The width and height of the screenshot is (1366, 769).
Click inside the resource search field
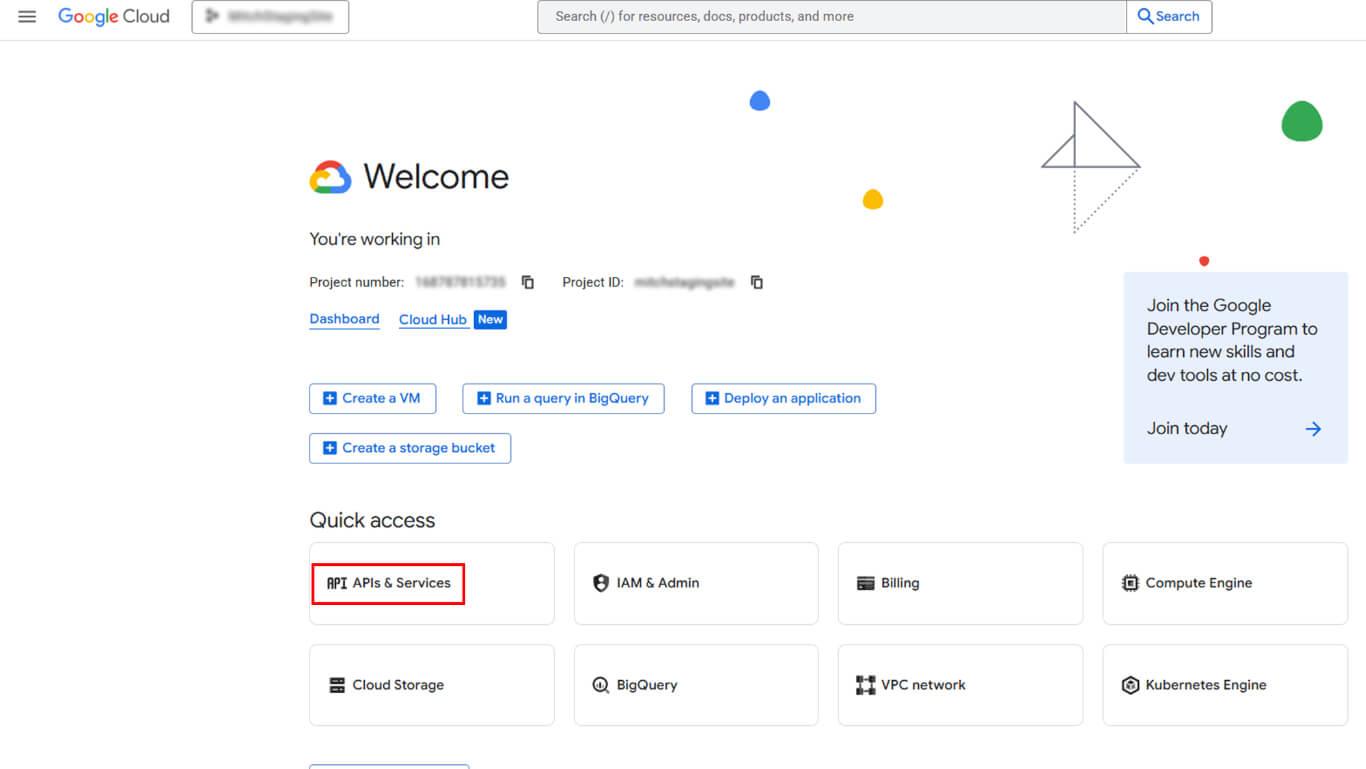pos(830,17)
